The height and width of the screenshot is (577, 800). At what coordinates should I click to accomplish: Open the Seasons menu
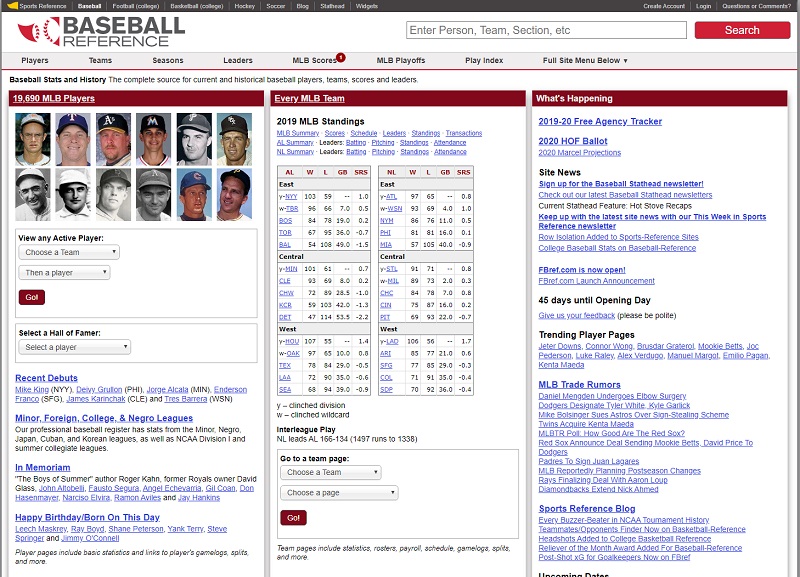pyautogui.click(x=167, y=60)
